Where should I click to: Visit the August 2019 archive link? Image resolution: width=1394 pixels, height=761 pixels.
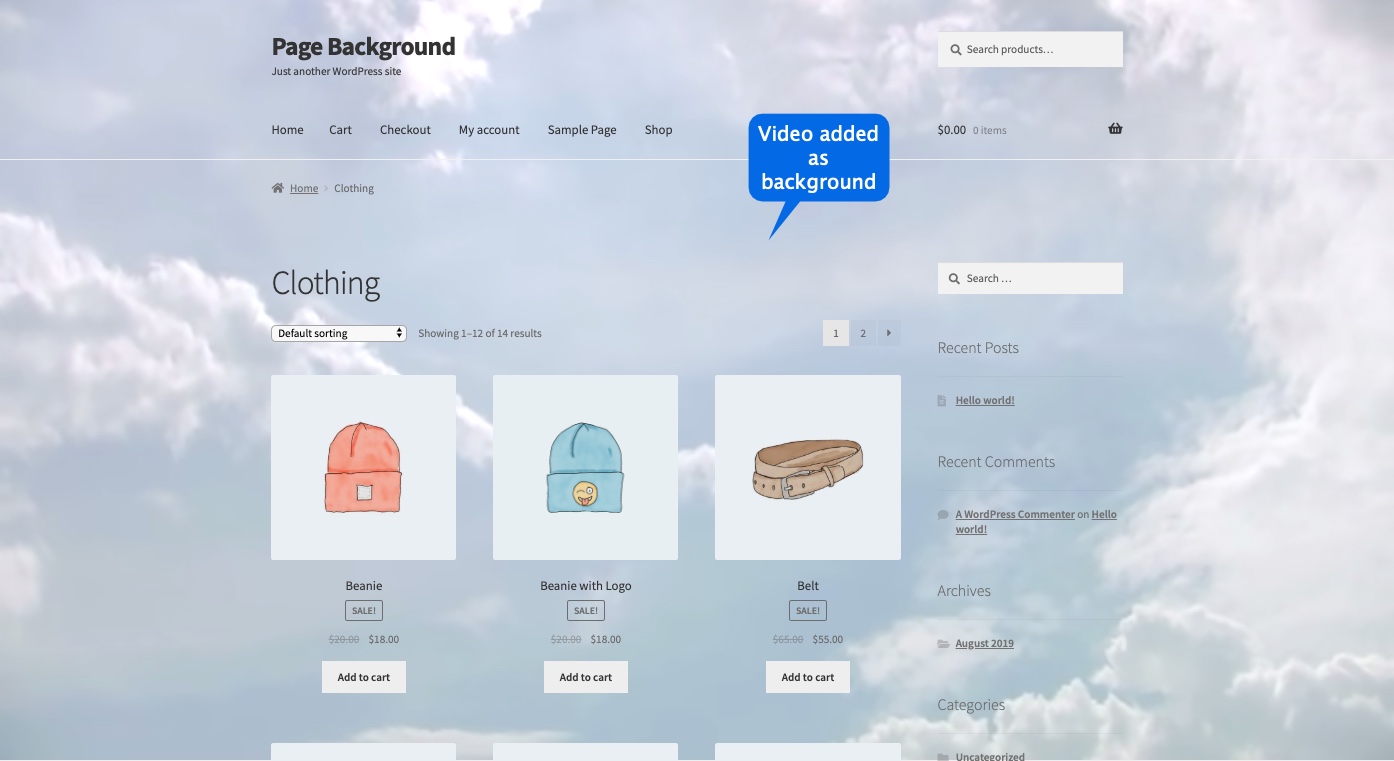[983, 643]
